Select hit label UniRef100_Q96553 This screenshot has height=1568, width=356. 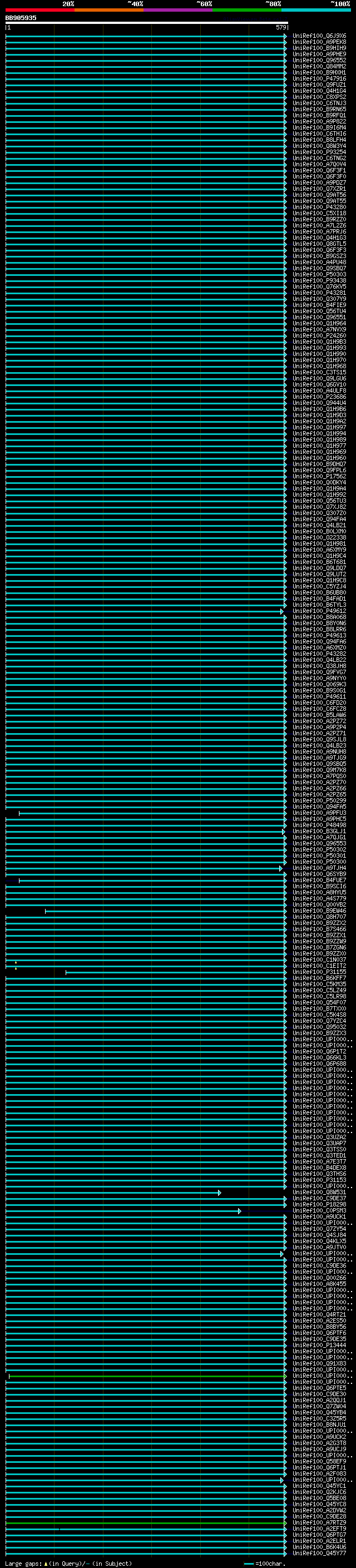[x=319, y=843]
